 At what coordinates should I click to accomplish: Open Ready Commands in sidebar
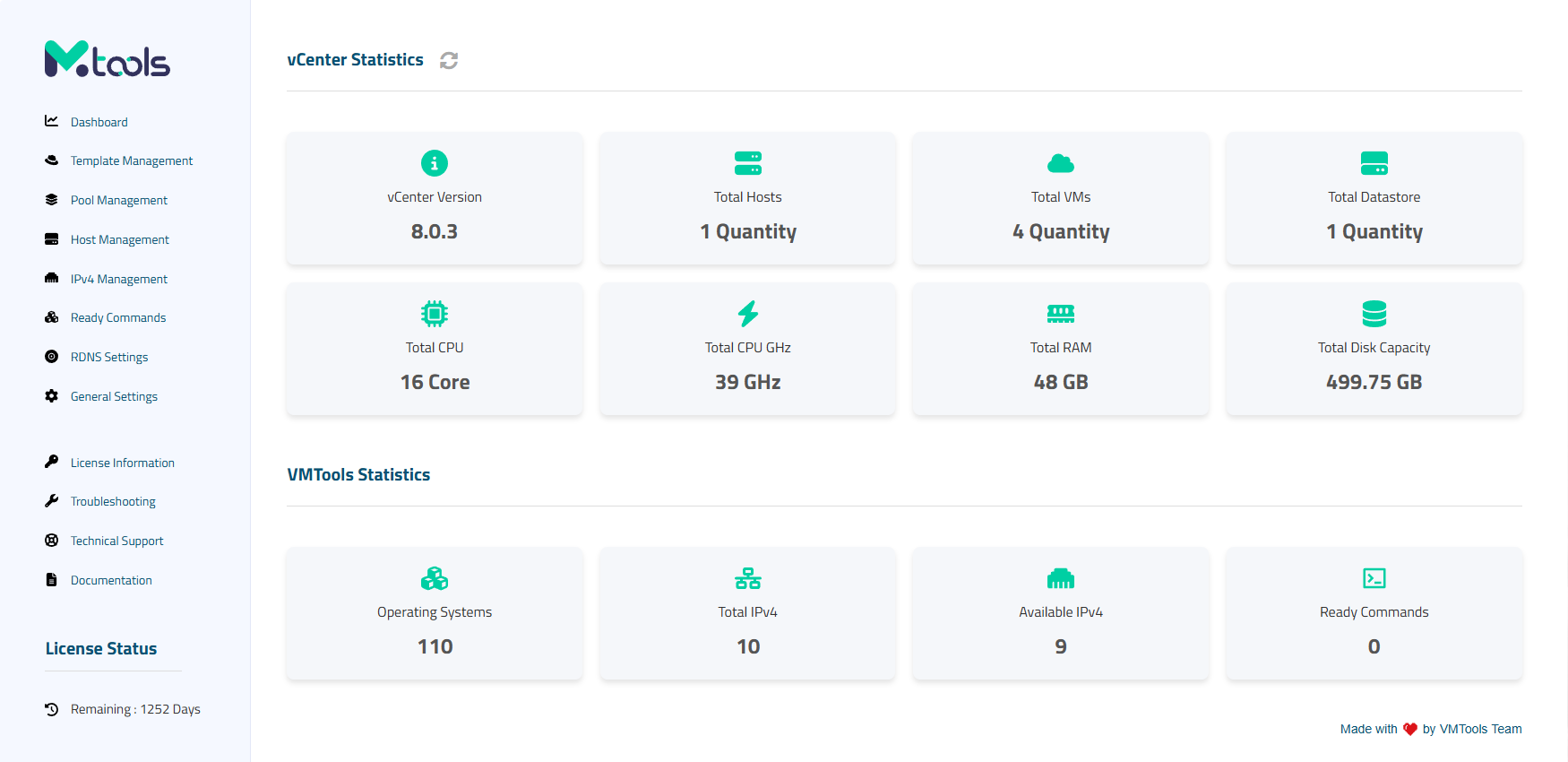tap(118, 317)
